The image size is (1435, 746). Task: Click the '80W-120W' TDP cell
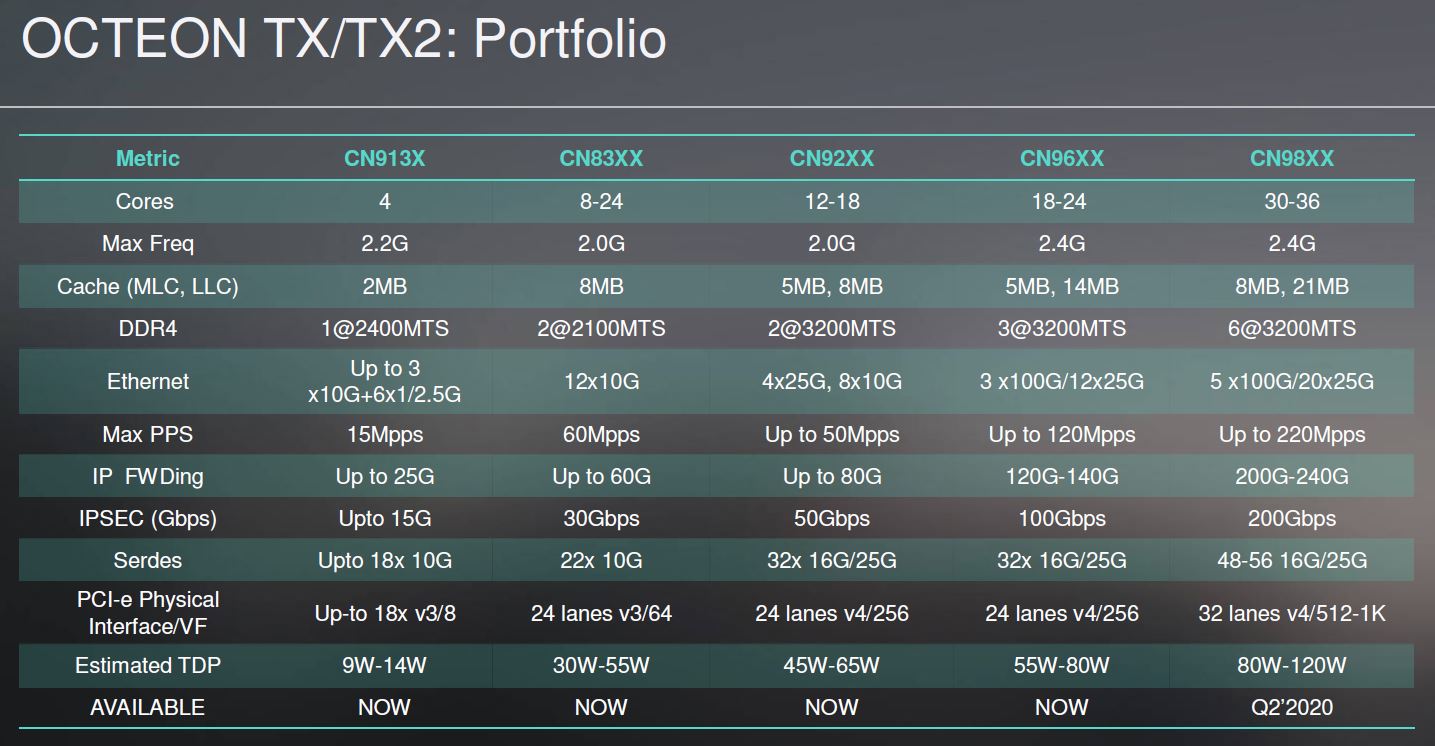[x=1292, y=665]
